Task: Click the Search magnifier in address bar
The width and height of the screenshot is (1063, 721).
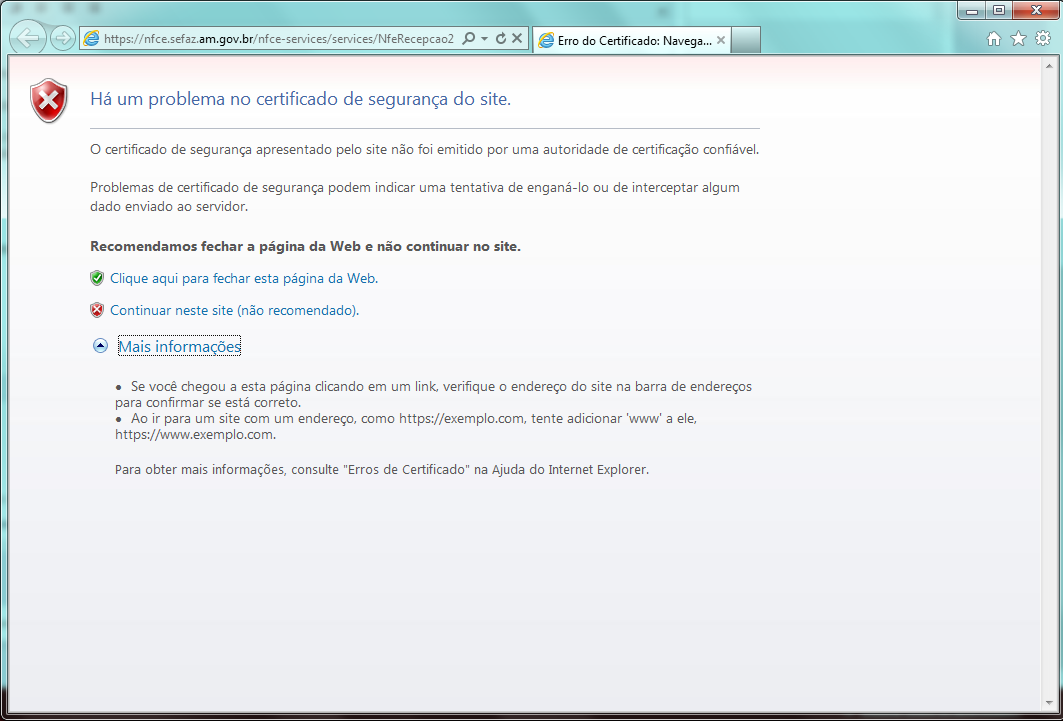Action: tap(468, 39)
